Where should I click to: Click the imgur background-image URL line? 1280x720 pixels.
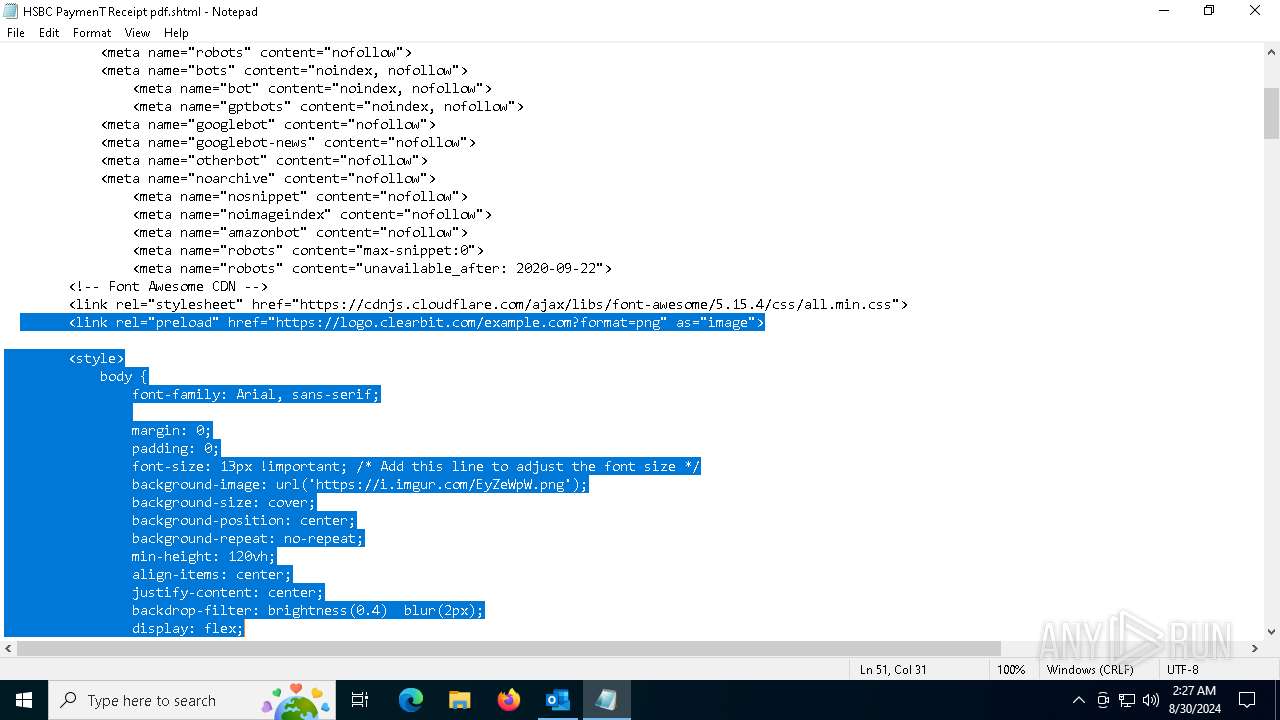click(x=360, y=485)
